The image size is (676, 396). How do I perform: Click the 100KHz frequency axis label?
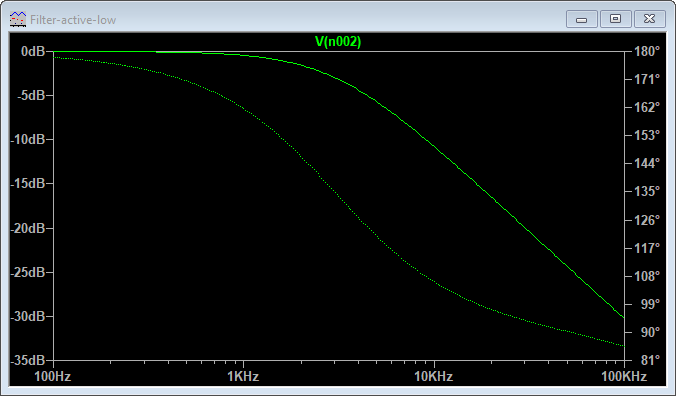pos(624,376)
